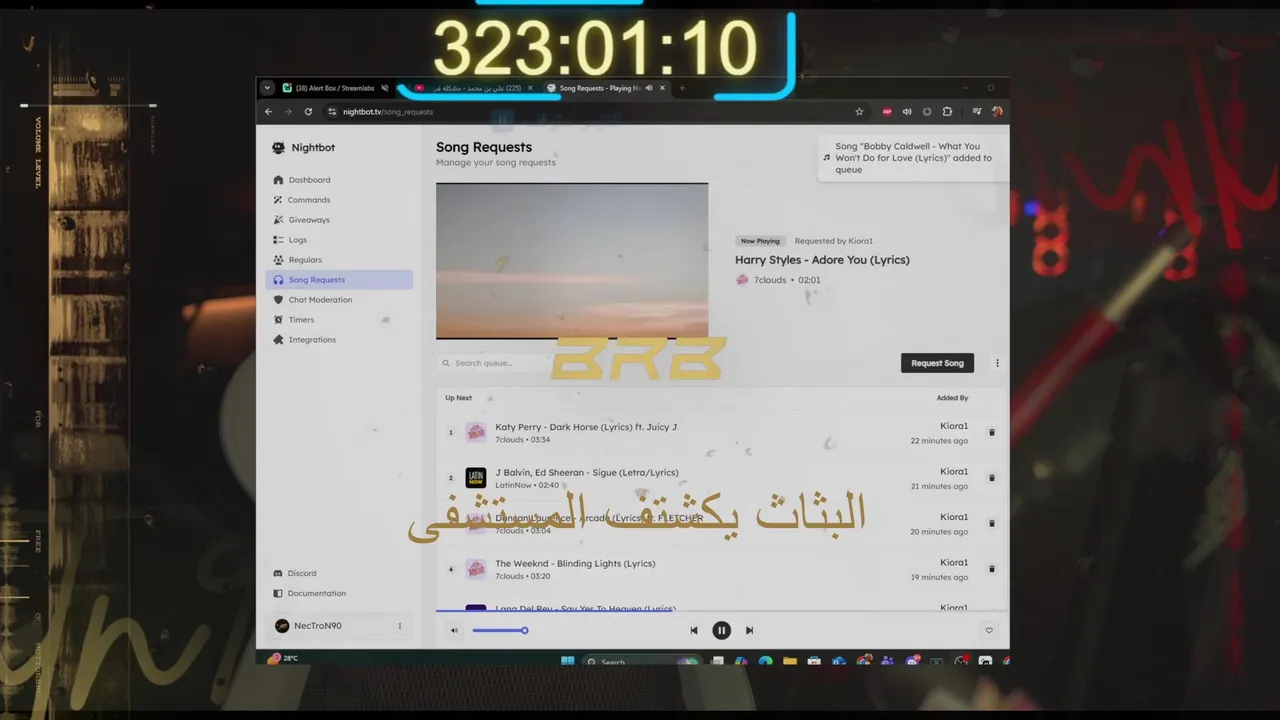The image size is (1280, 720).
Task: Pause the currently playing song
Action: click(x=721, y=630)
